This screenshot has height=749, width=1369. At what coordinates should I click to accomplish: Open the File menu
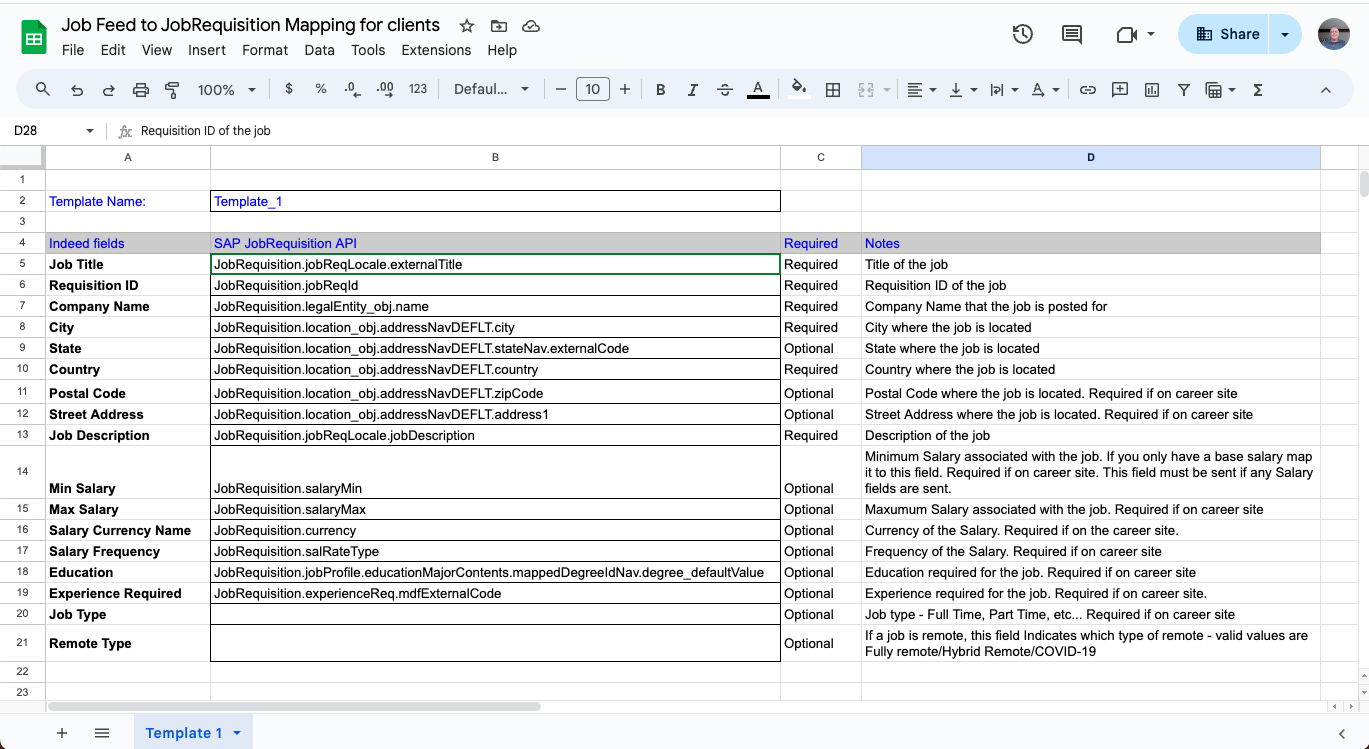point(73,50)
